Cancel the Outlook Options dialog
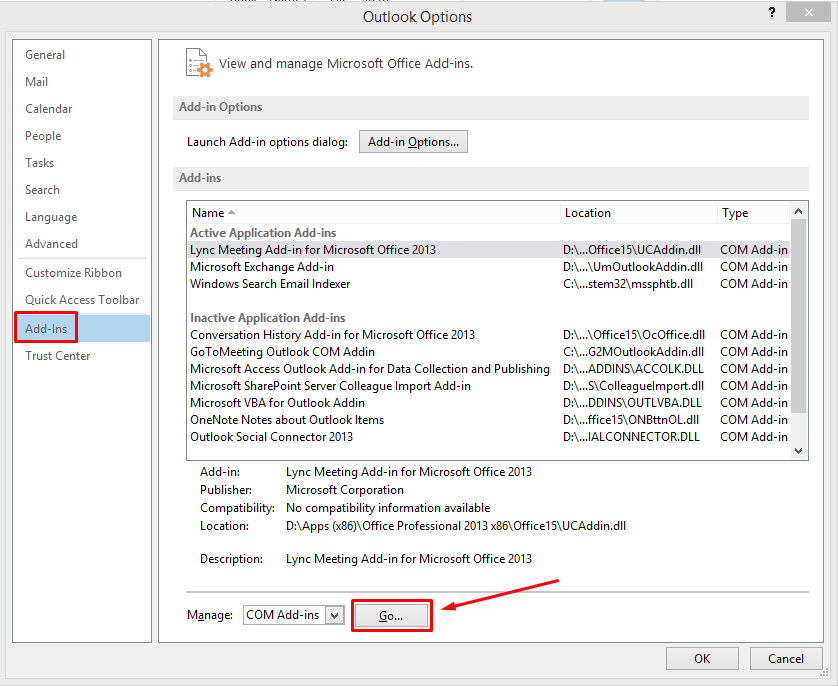Image resolution: width=838 pixels, height=686 pixels. (x=786, y=659)
